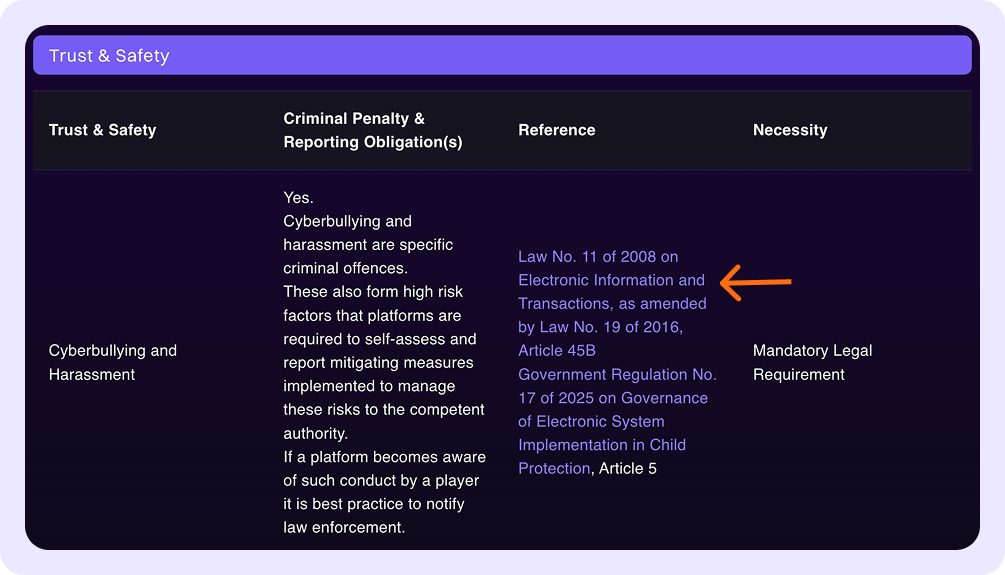Image resolution: width=1005 pixels, height=575 pixels.
Task: Click the orange arrow annotation
Action: [756, 283]
